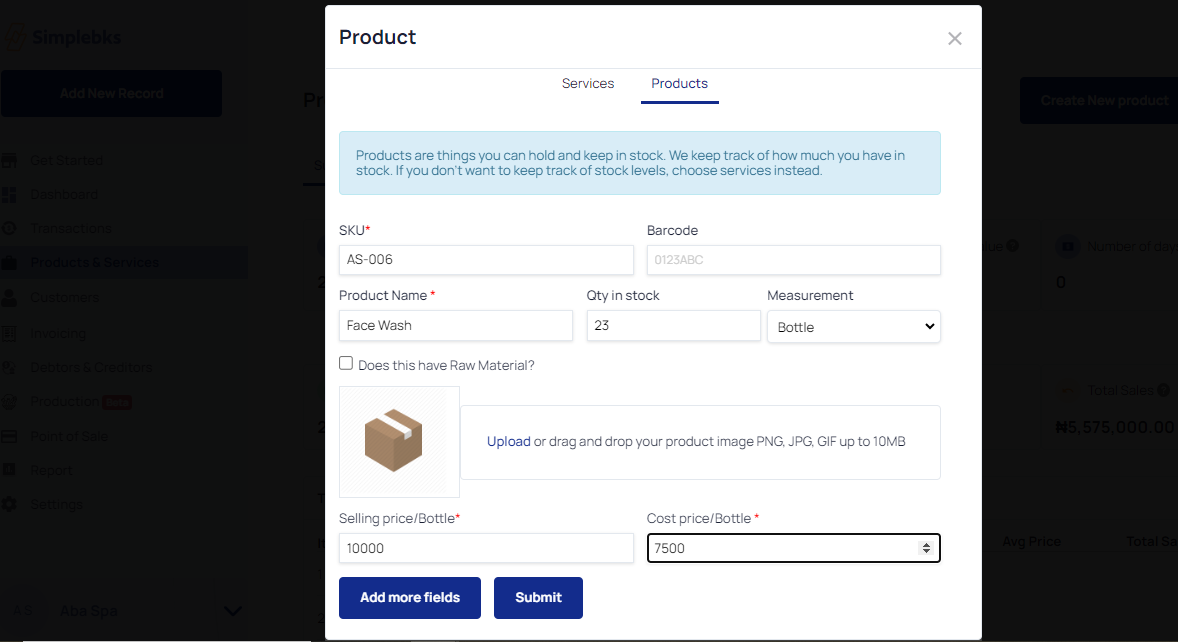Switch to the Services tab

(587, 83)
